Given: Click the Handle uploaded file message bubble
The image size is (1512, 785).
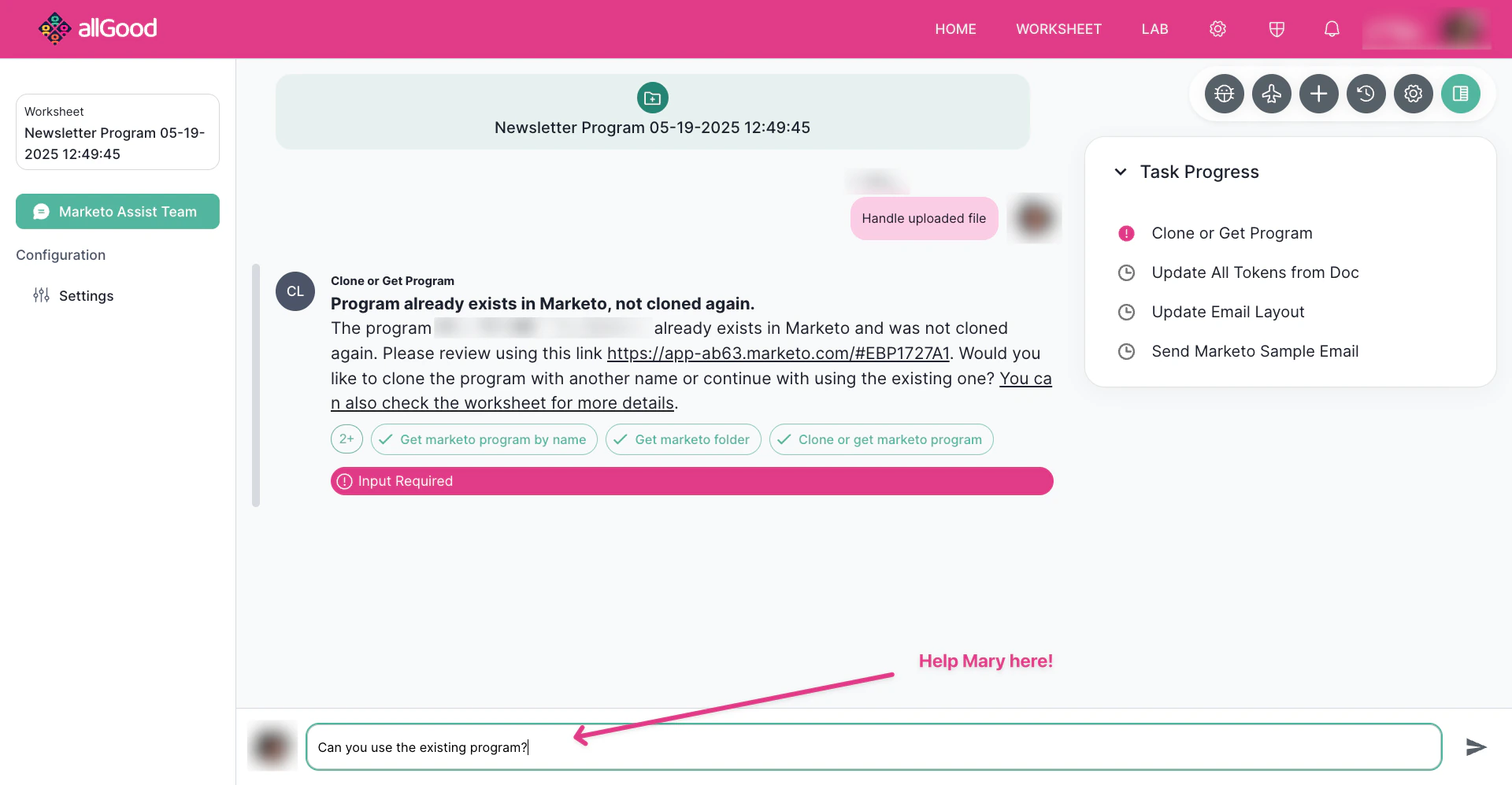Looking at the screenshot, I should point(924,218).
